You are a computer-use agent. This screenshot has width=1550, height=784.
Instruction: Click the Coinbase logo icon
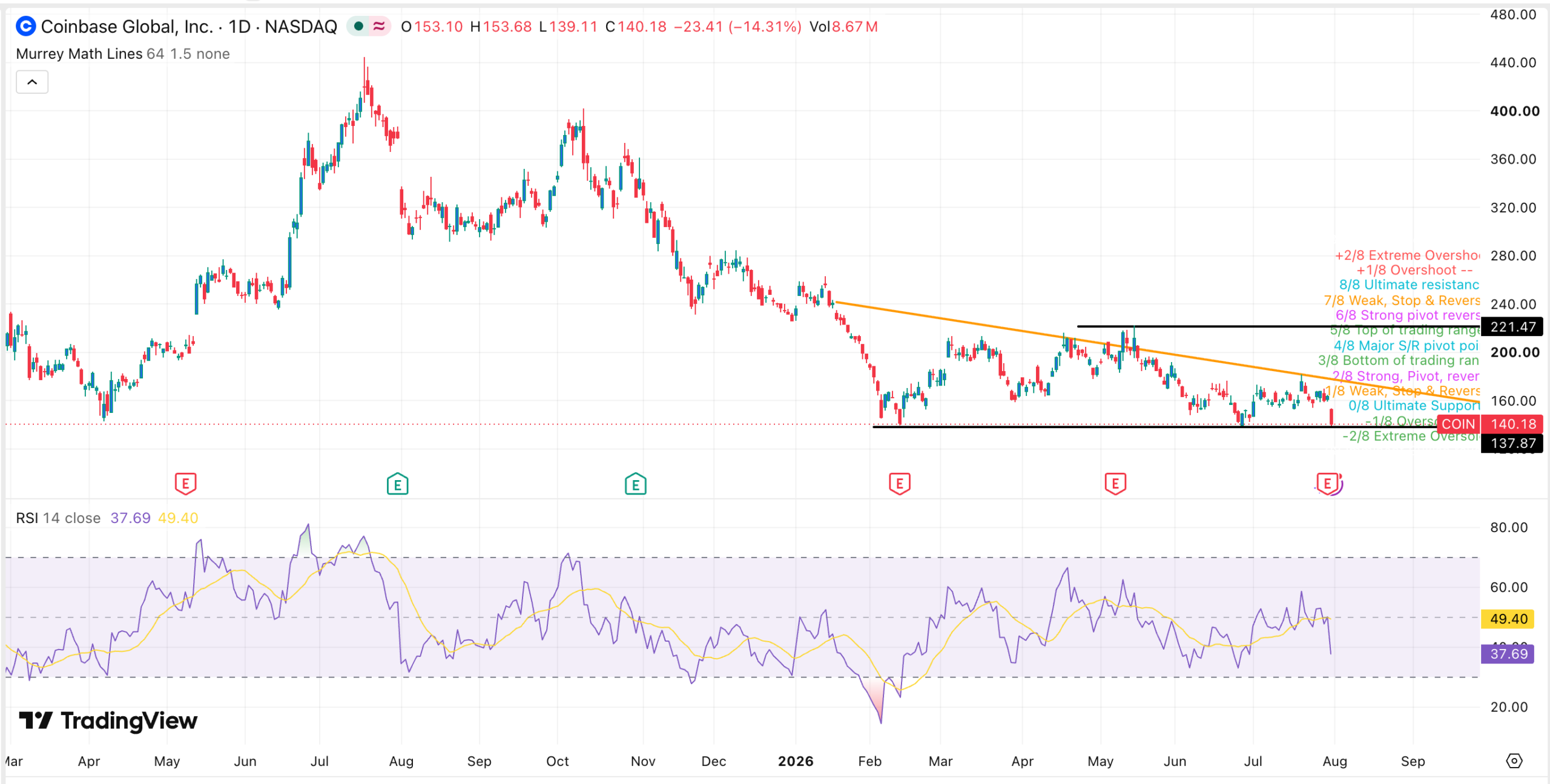click(25, 26)
